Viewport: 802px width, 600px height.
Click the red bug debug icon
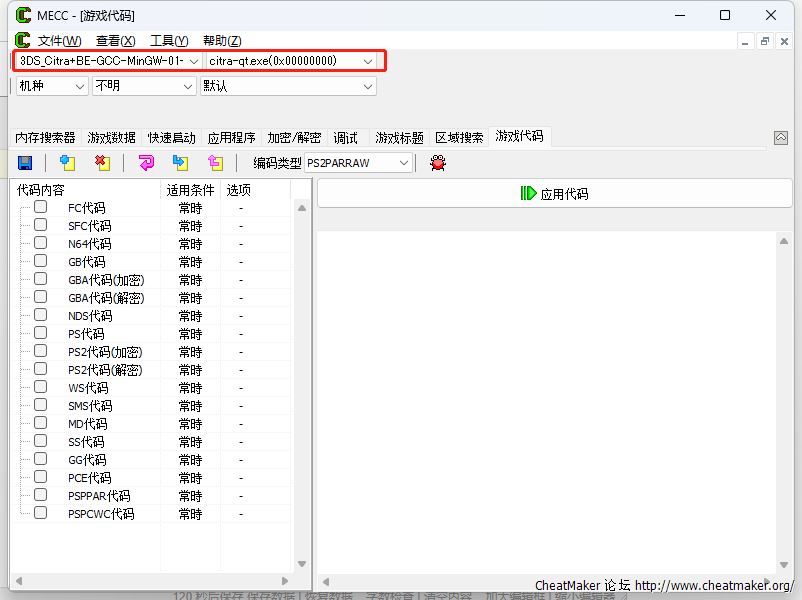(x=437, y=163)
